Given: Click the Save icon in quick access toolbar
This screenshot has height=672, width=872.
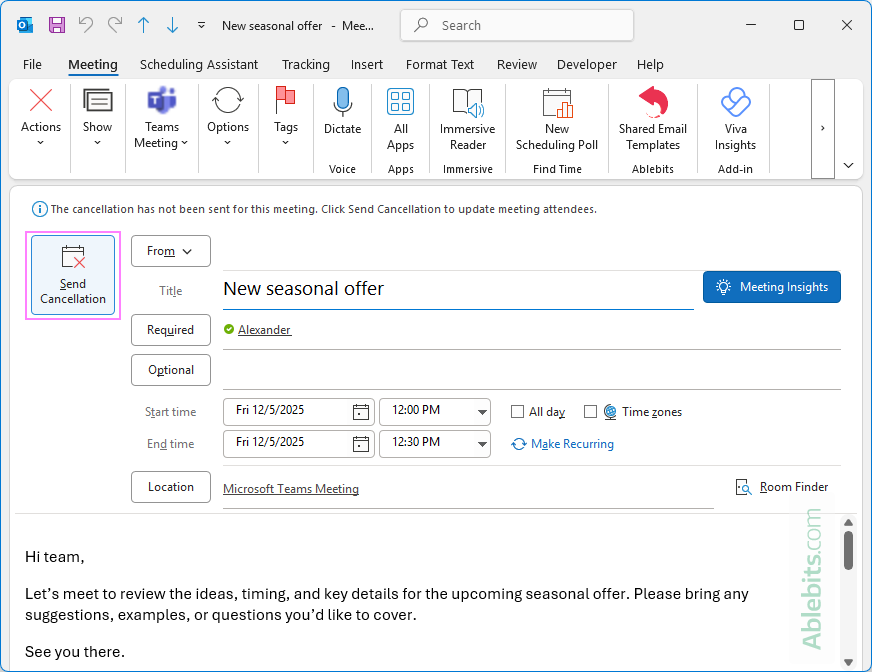Looking at the screenshot, I should pyautogui.click(x=55, y=24).
